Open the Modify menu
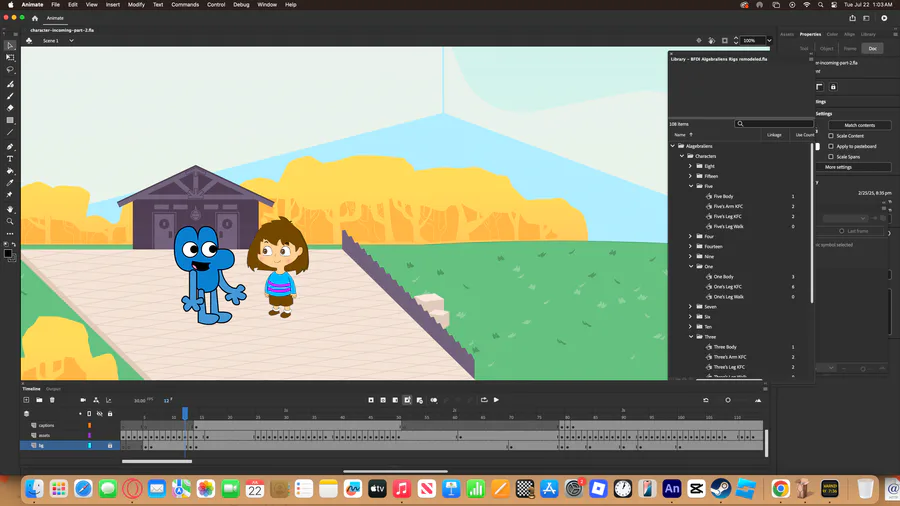Screen dimensions: 900x506 [136, 5]
